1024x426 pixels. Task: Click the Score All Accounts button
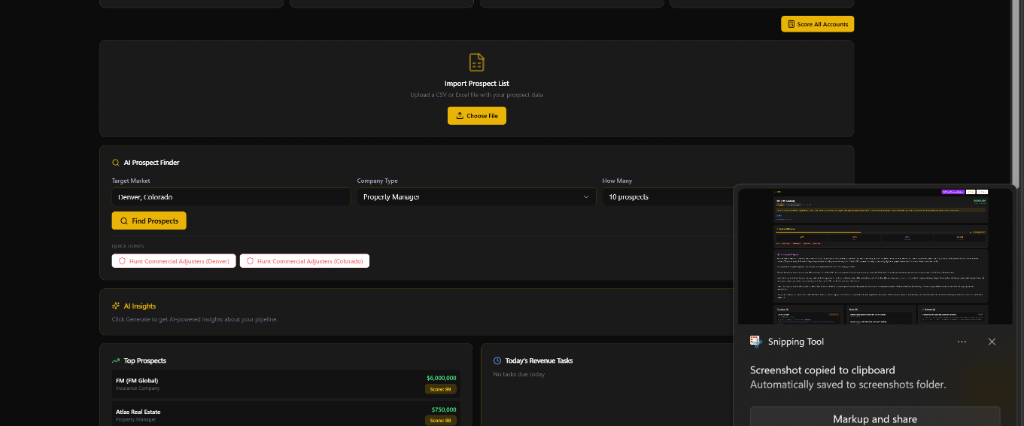[x=817, y=24]
